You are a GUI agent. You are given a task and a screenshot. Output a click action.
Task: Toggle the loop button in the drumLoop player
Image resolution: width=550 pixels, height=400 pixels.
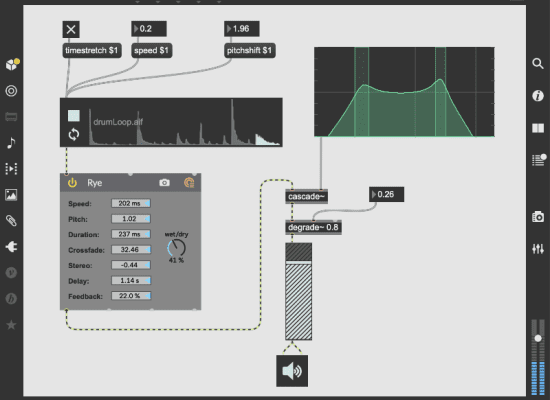pyautogui.click(x=74, y=134)
